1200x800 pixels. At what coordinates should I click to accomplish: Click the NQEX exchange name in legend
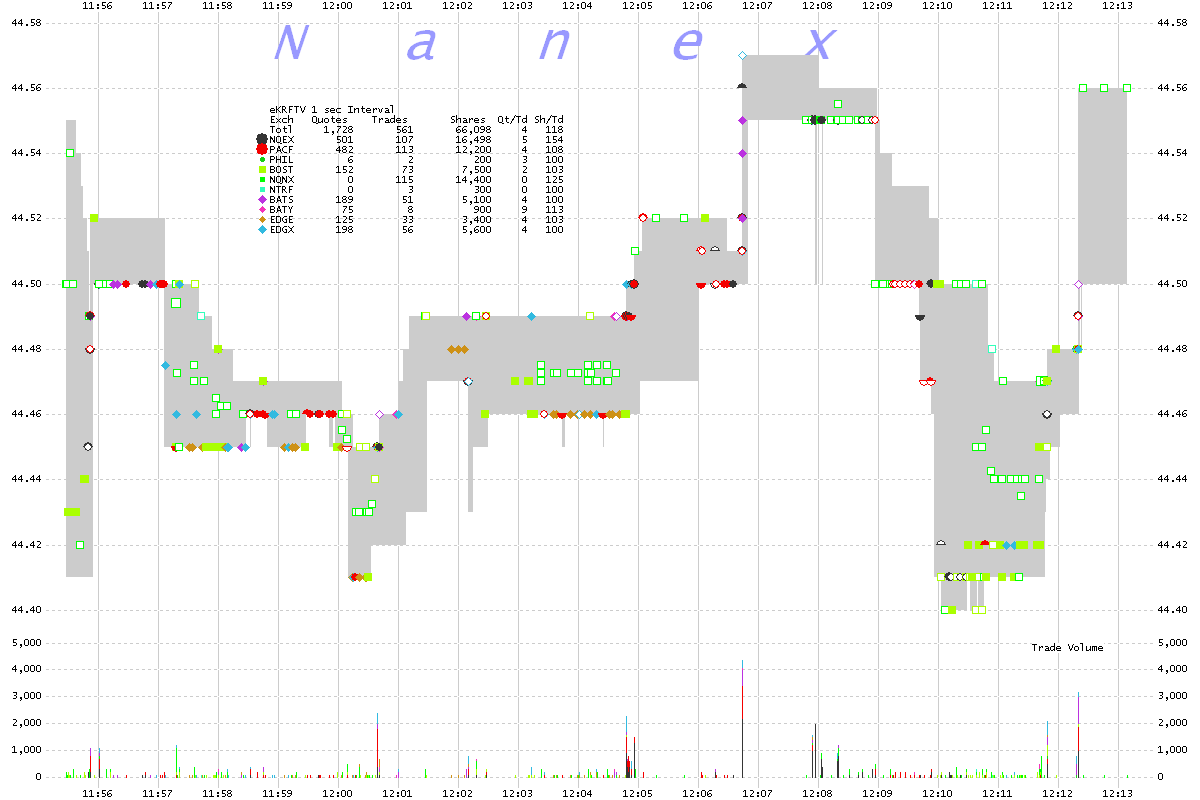(282, 139)
